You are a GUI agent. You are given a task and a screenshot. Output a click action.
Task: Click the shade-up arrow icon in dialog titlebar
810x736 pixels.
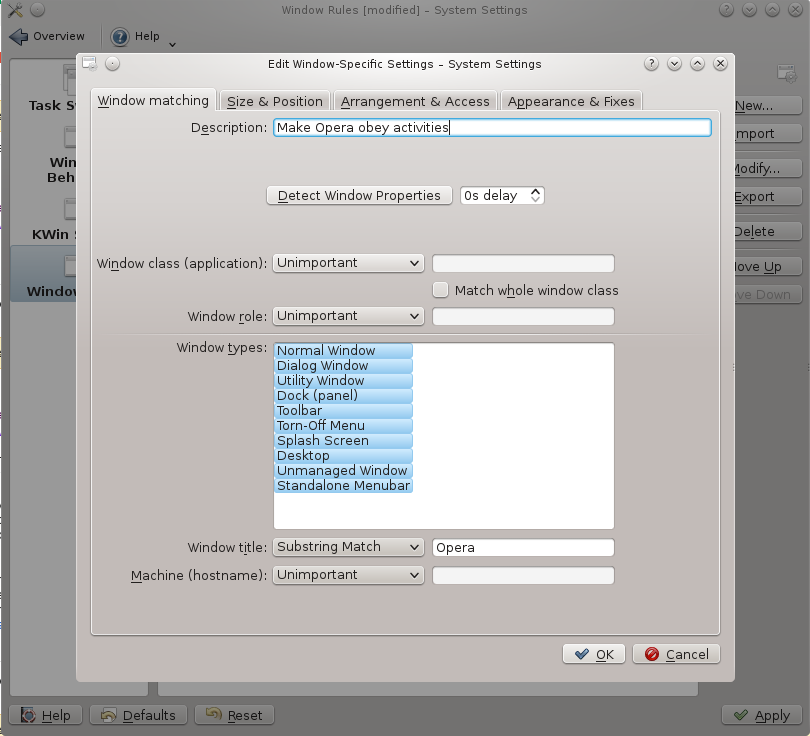coord(697,63)
